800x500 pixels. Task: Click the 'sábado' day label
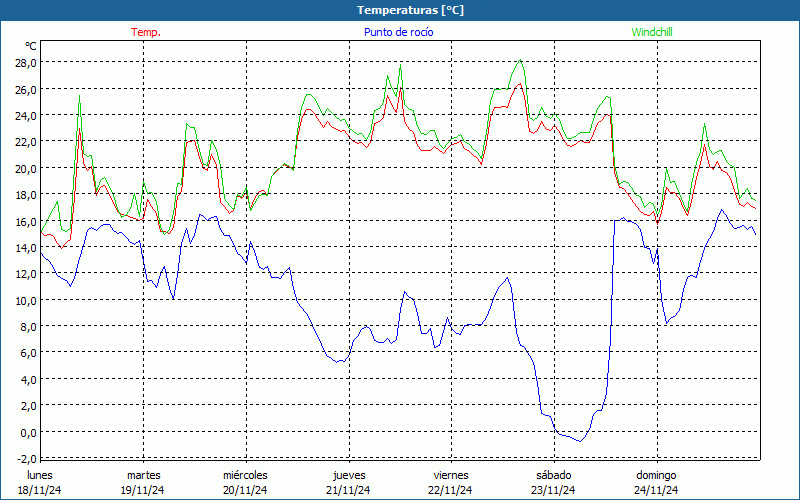tap(554, 475)
